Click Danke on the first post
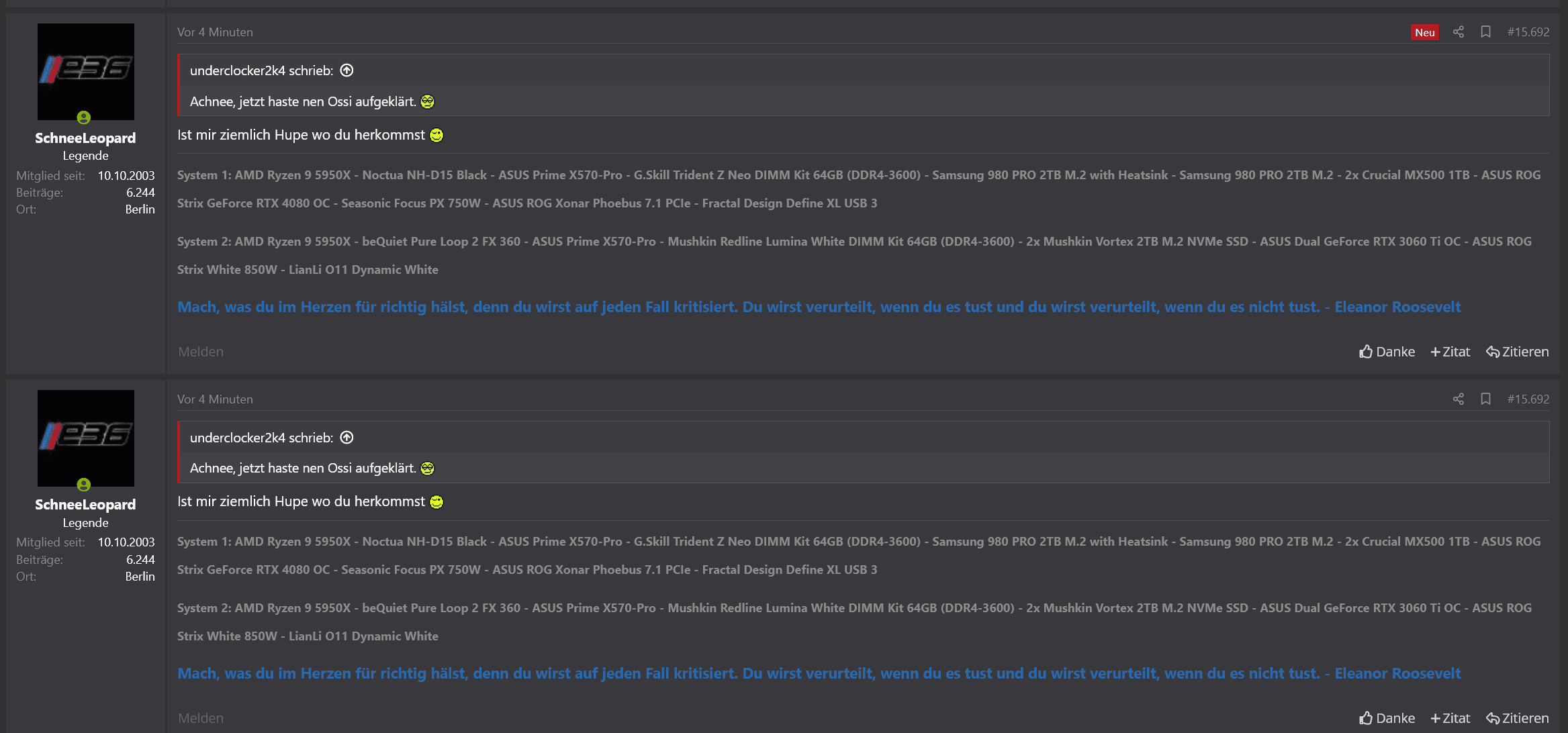The width and height of the screenshot is (1568, 733). pyautogui.click(x=1387, y=352)
